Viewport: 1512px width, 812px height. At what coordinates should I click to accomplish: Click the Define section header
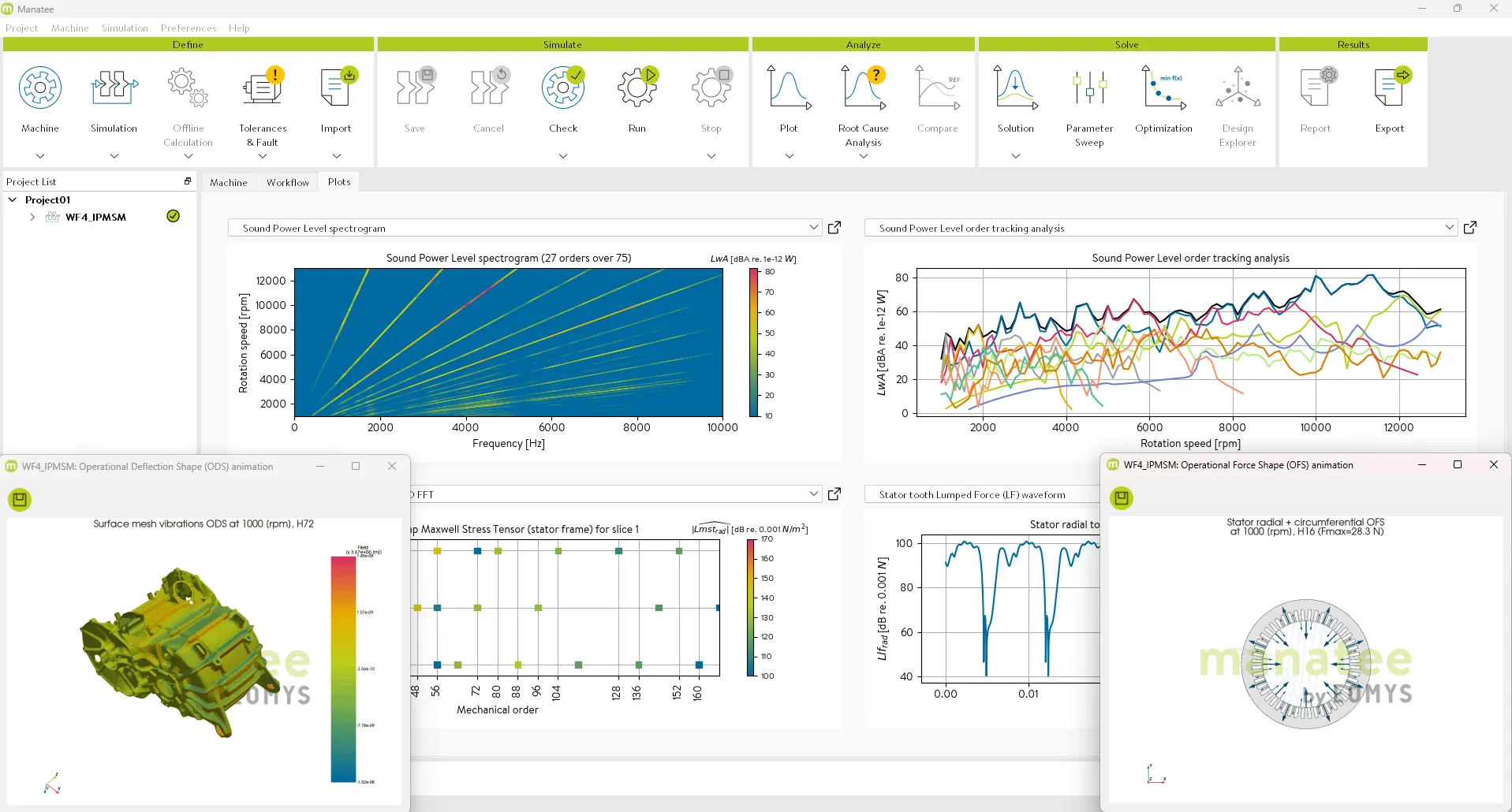(189, 45)
